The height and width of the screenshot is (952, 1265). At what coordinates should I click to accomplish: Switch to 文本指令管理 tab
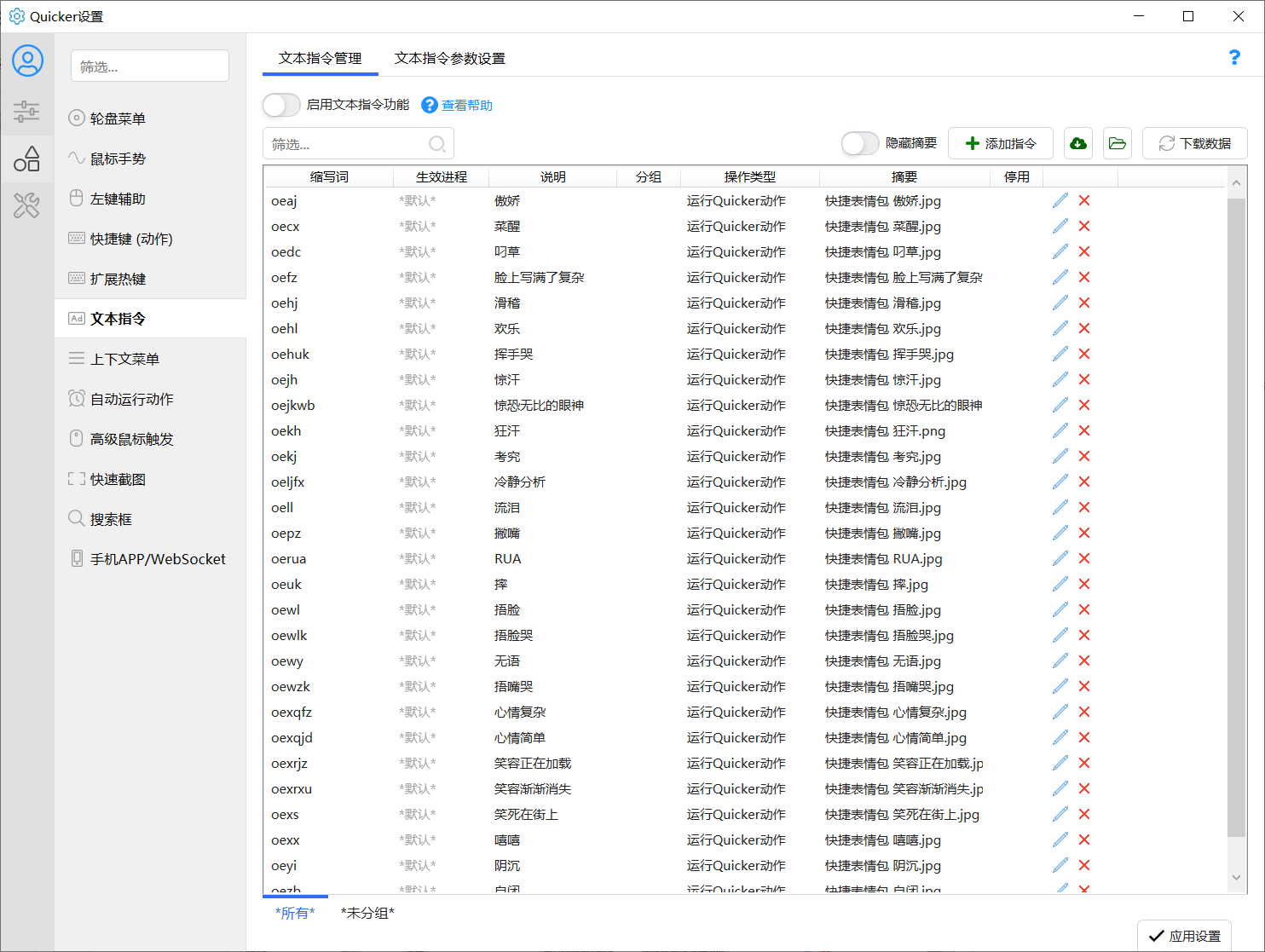[x=321, y=58]
